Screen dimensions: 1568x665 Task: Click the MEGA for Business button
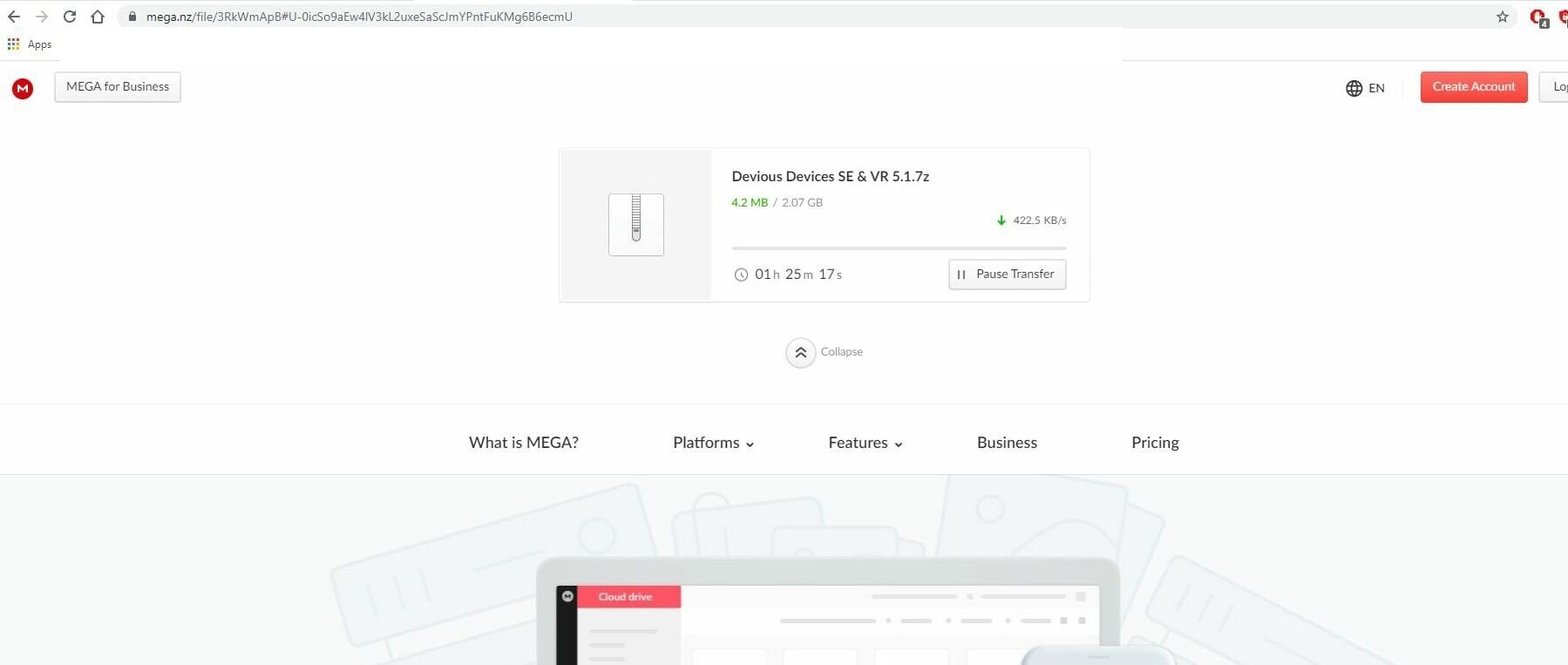click(x=118, y=87)
